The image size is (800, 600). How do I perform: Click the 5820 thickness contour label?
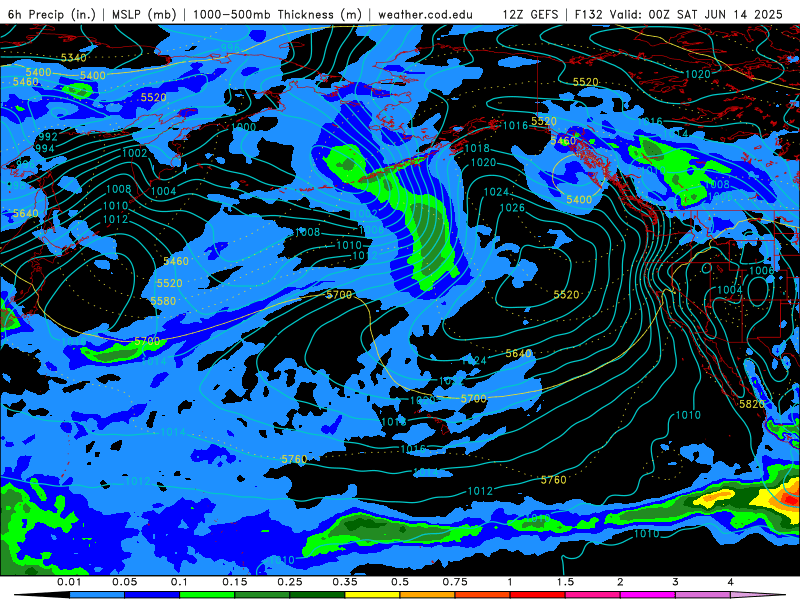752,405
